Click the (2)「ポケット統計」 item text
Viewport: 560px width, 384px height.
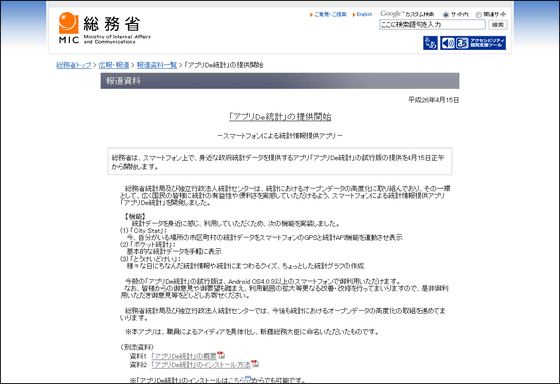tap(148, 245)
